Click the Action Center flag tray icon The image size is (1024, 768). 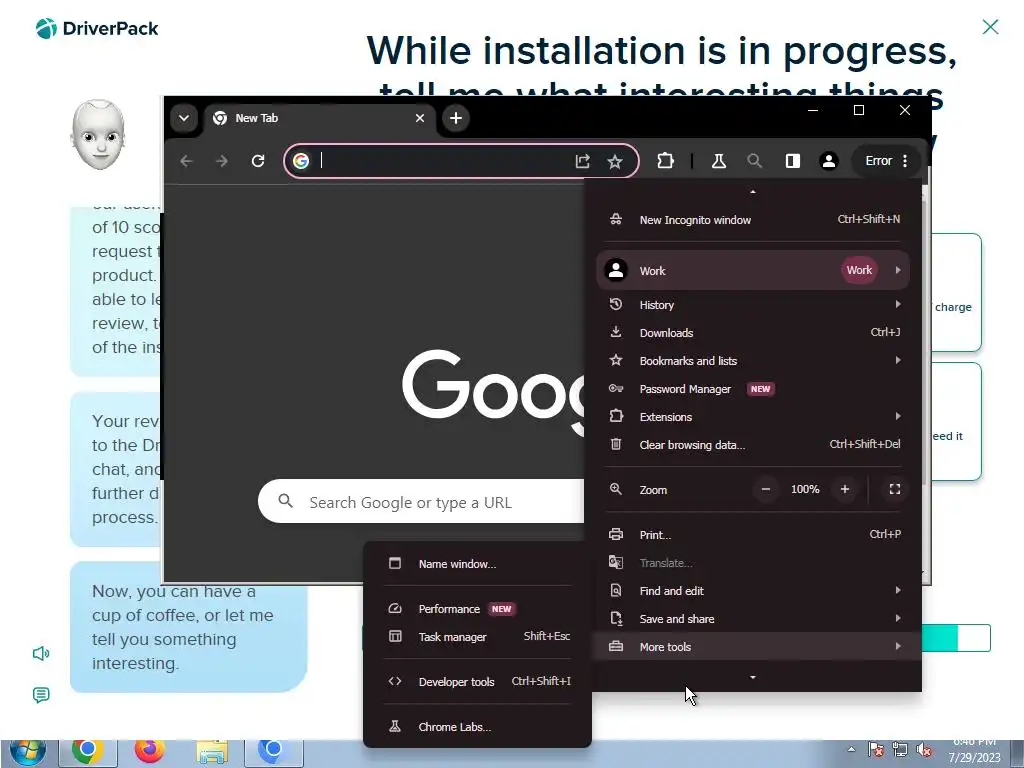tap(876, 750)
